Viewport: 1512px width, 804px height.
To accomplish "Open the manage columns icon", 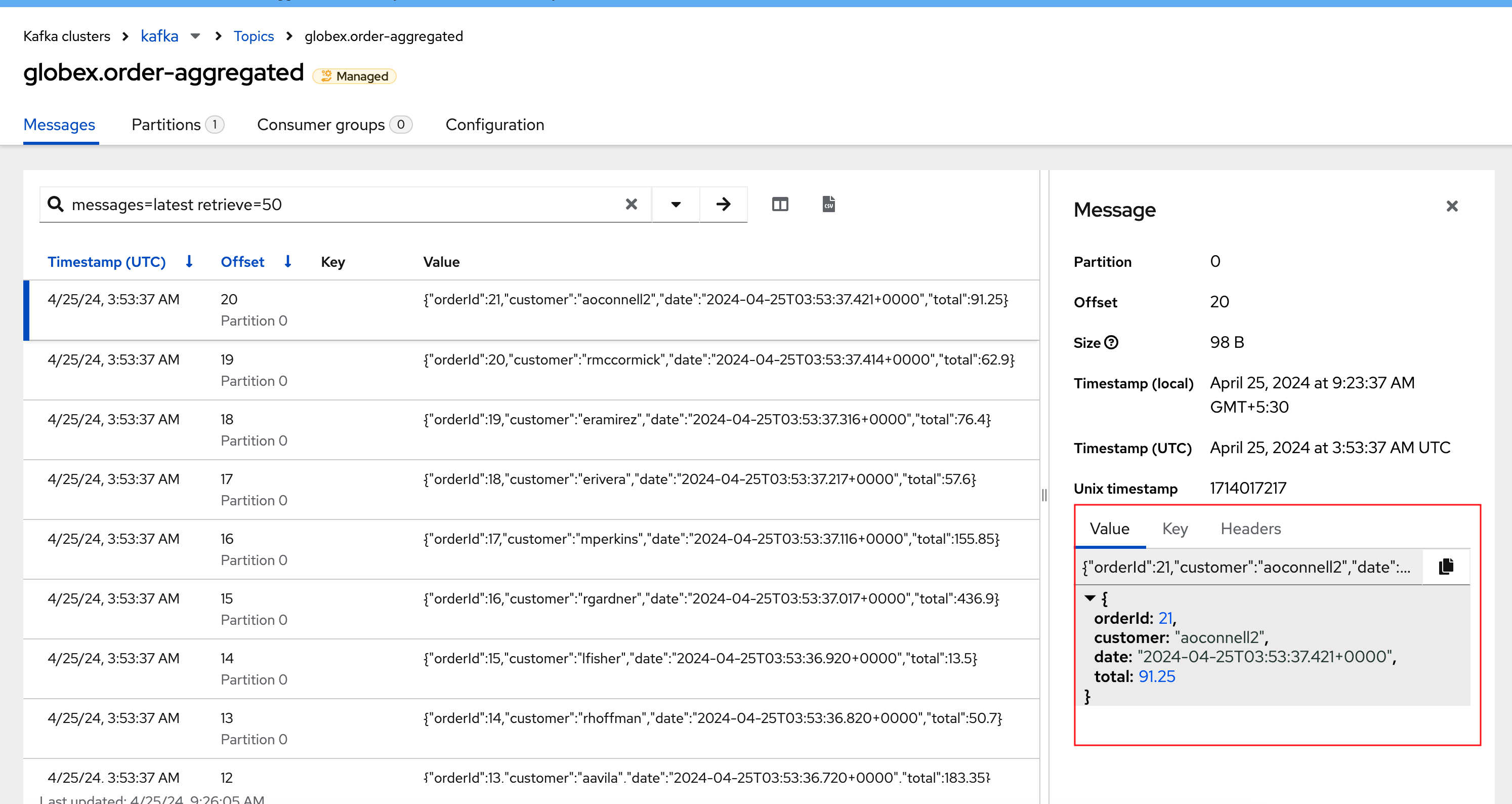I will coord(779,205).
